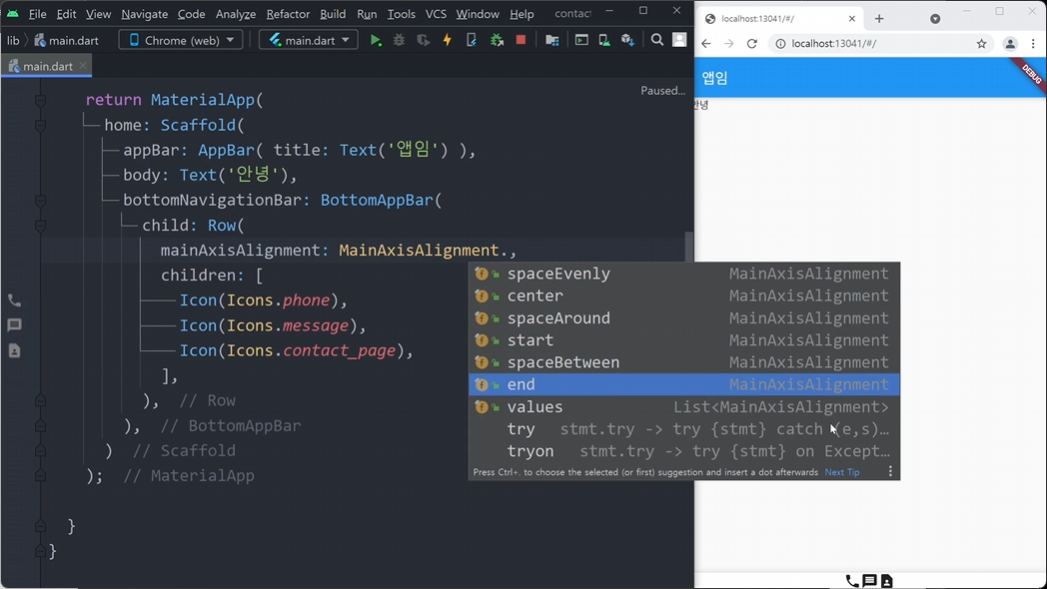1047x589 pixels.
Task: Click the contact page icon in app bottom bar
Action: pyautogui.click(x=887, y=581)
